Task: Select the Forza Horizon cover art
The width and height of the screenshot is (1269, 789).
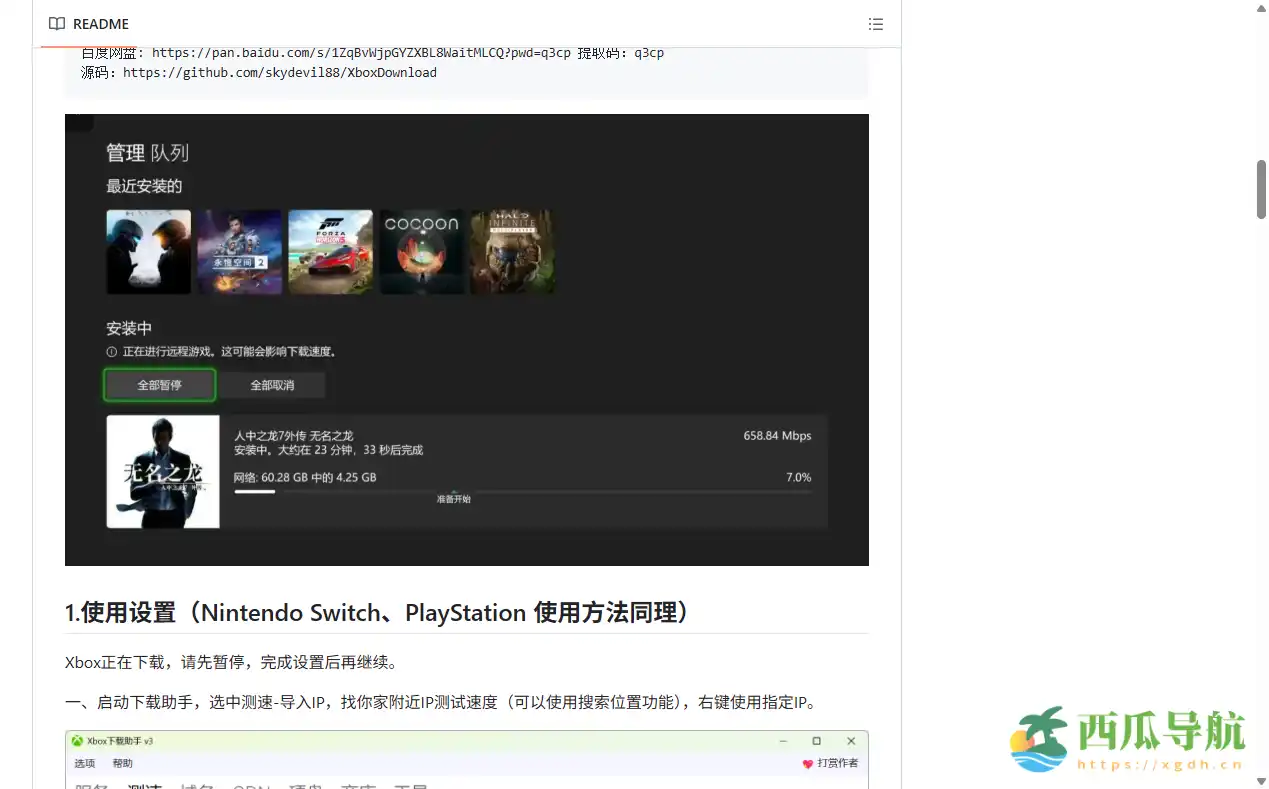Action: [330, 251]
